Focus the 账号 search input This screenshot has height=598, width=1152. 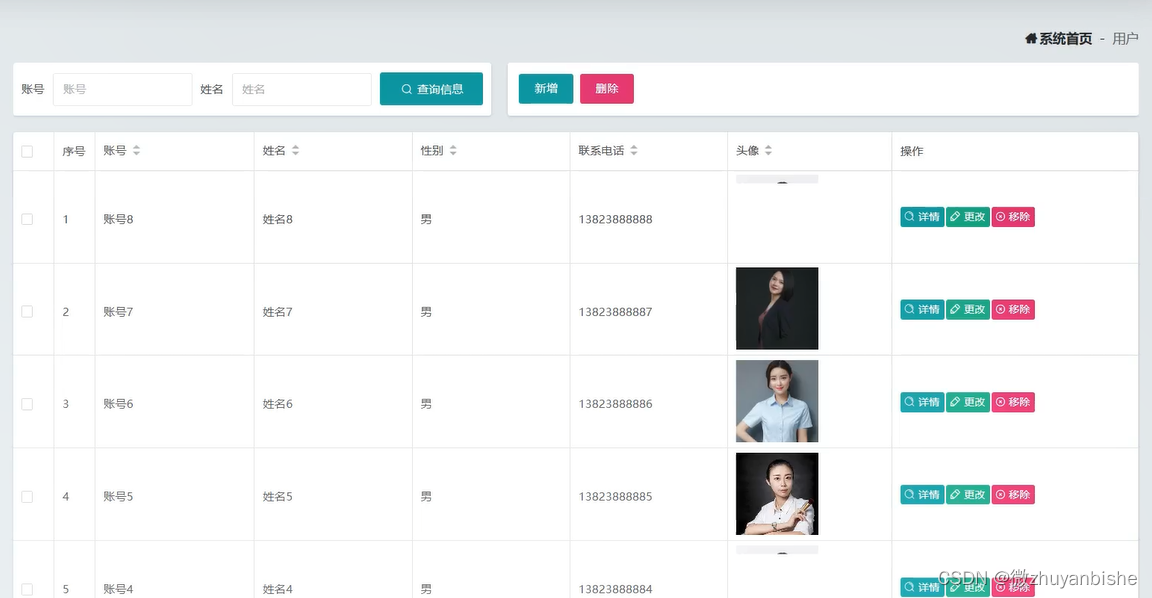(123, 89)
